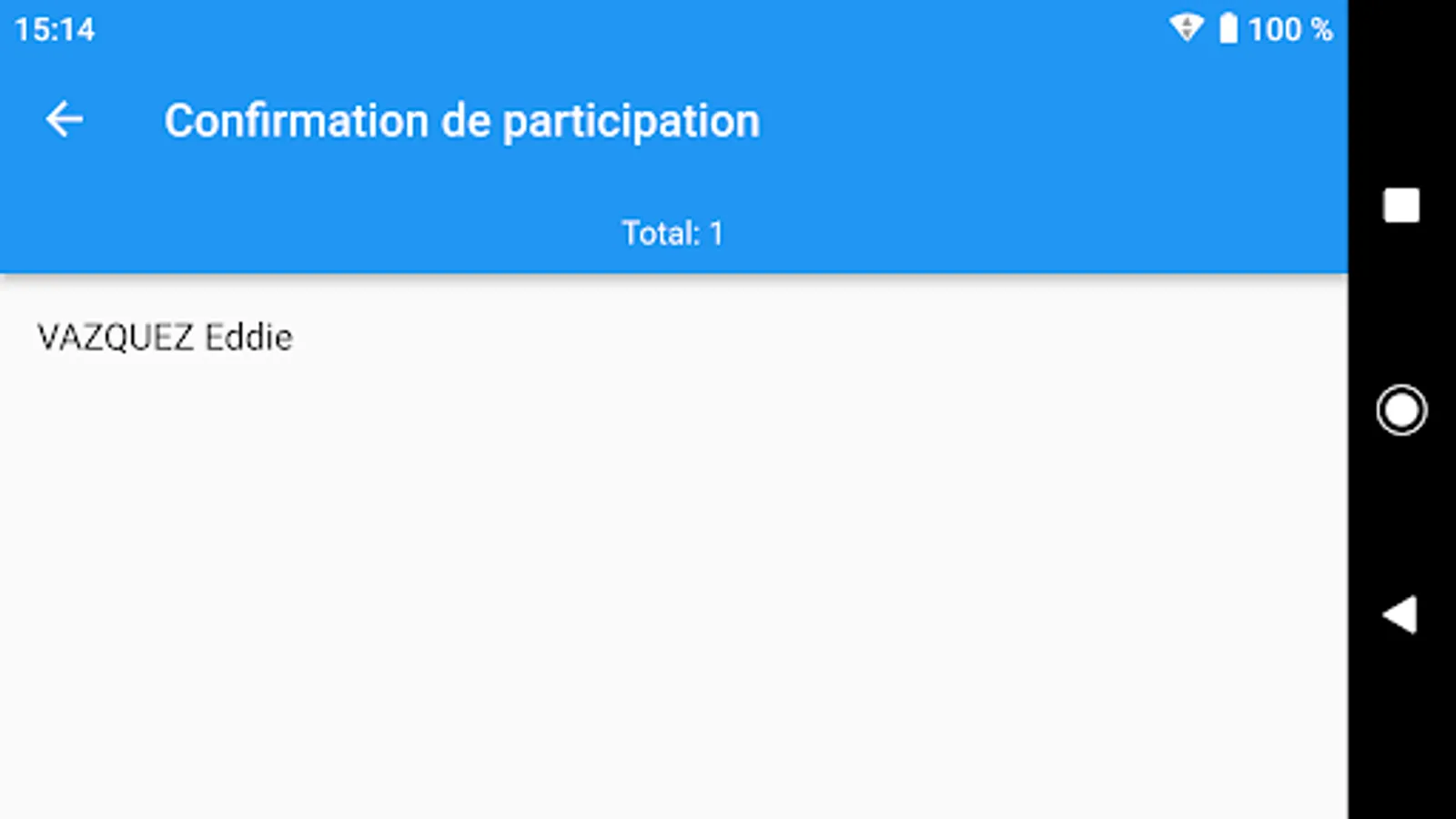Click the word "Total" in the header
The height and width of the screenshot is (819, 1456).
point(659,233)
